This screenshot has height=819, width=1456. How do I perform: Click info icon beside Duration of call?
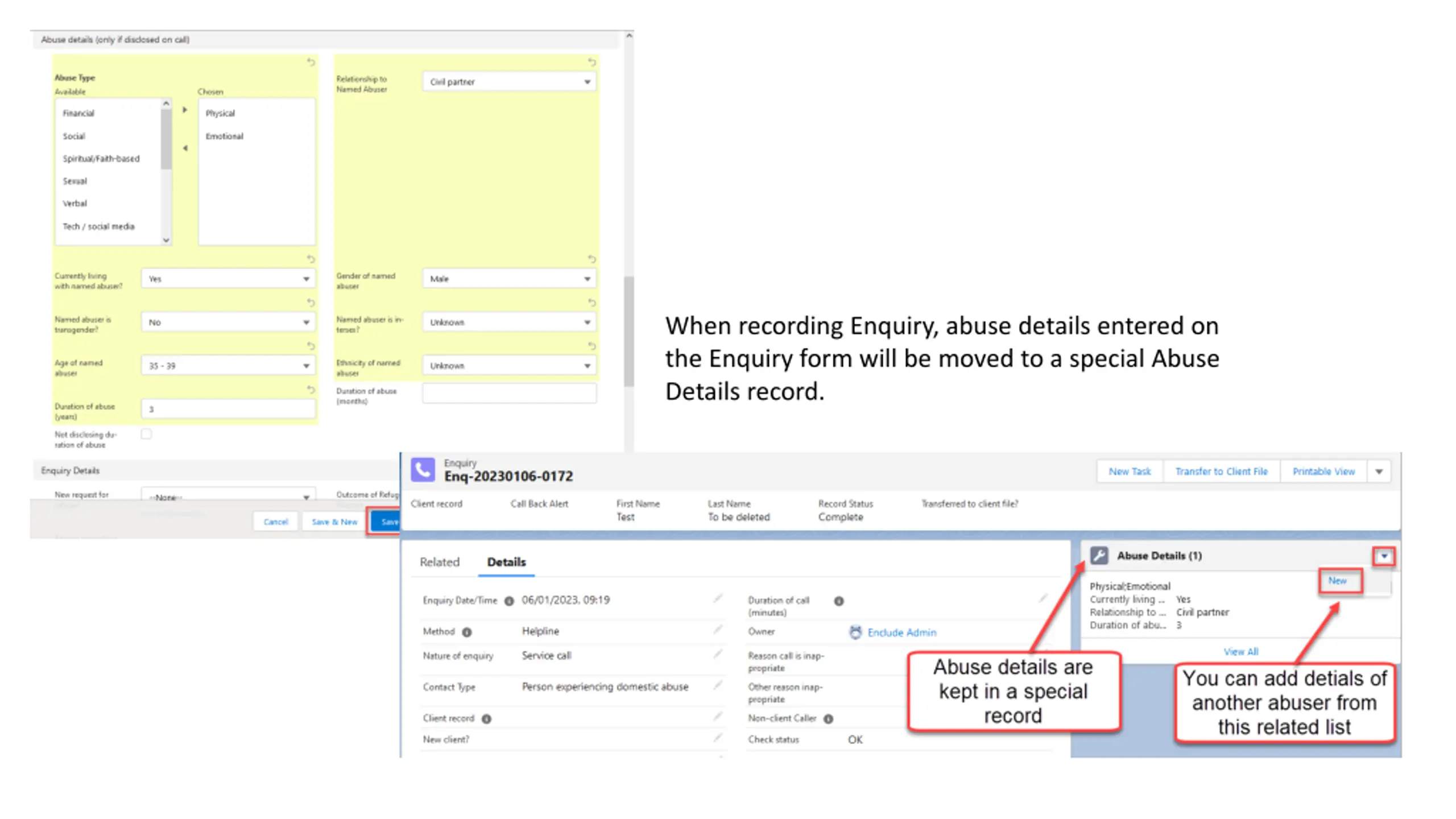coord(838,601)
